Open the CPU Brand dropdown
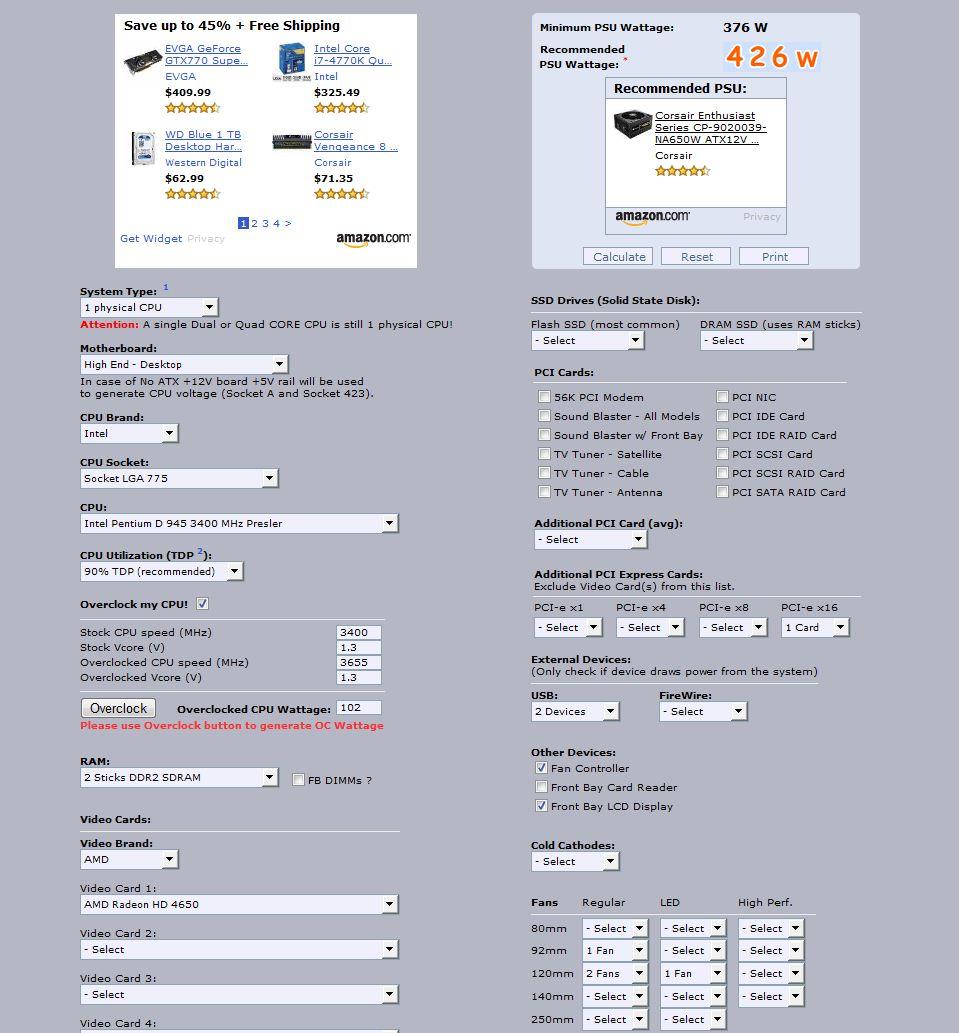The image size is (959, 1033). pyautogui.click(x=129, y=433)
